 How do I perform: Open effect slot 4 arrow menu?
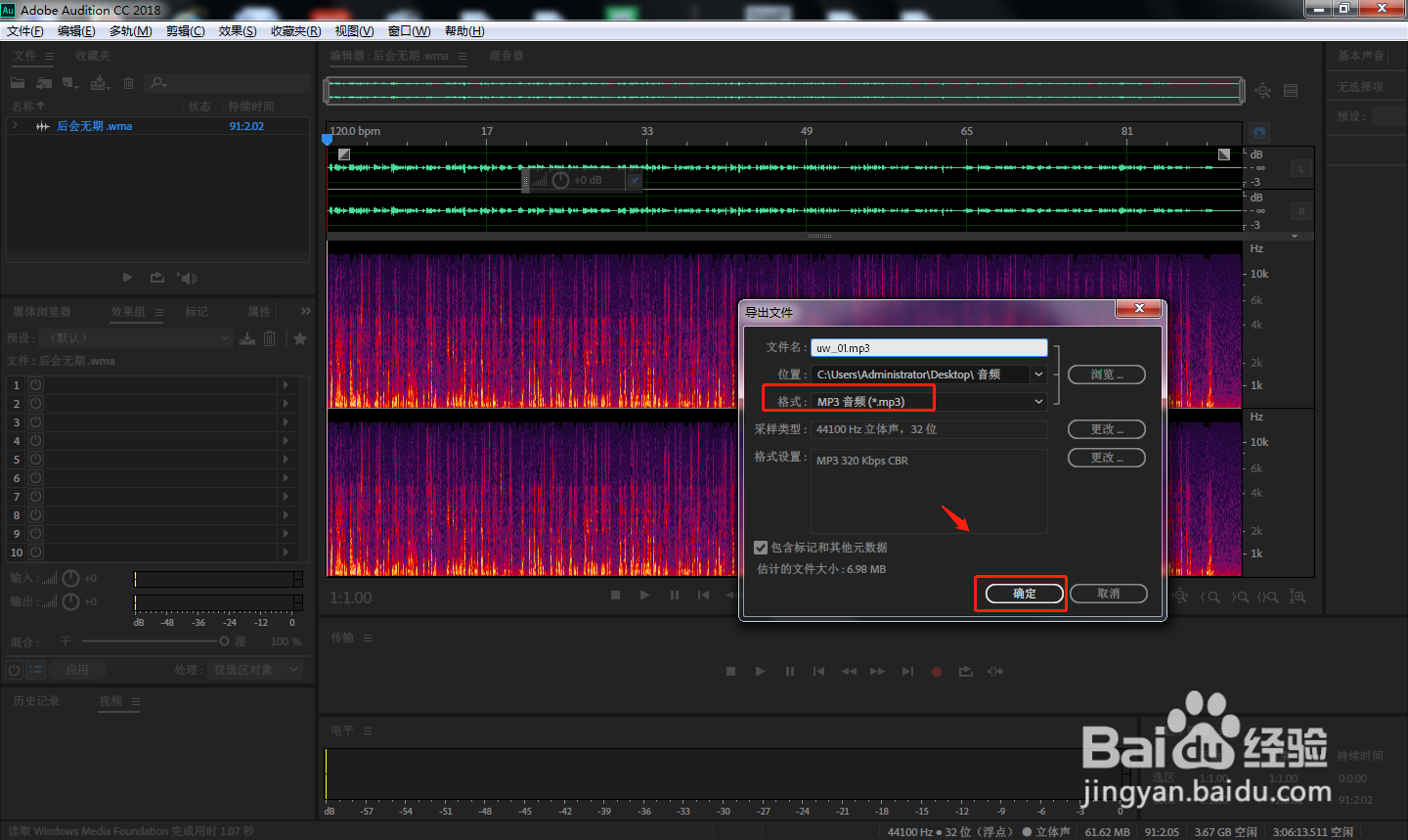pos(286,441)
